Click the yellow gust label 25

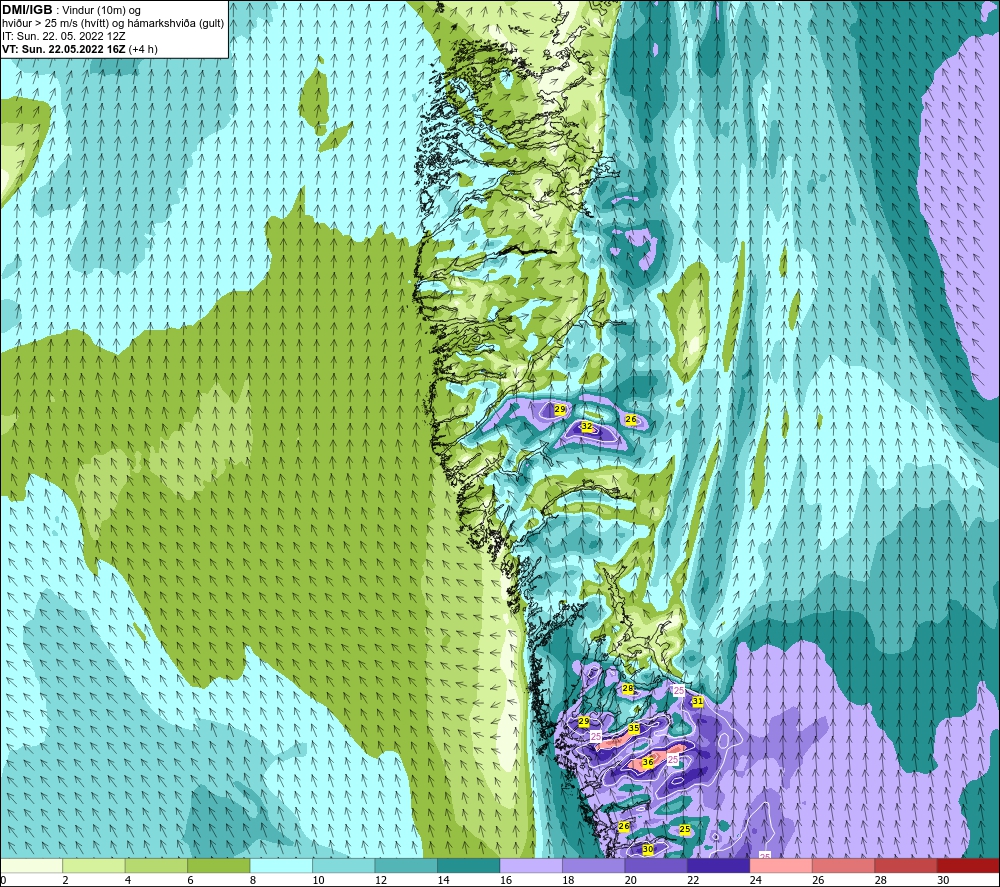click(x=684, y=829)
